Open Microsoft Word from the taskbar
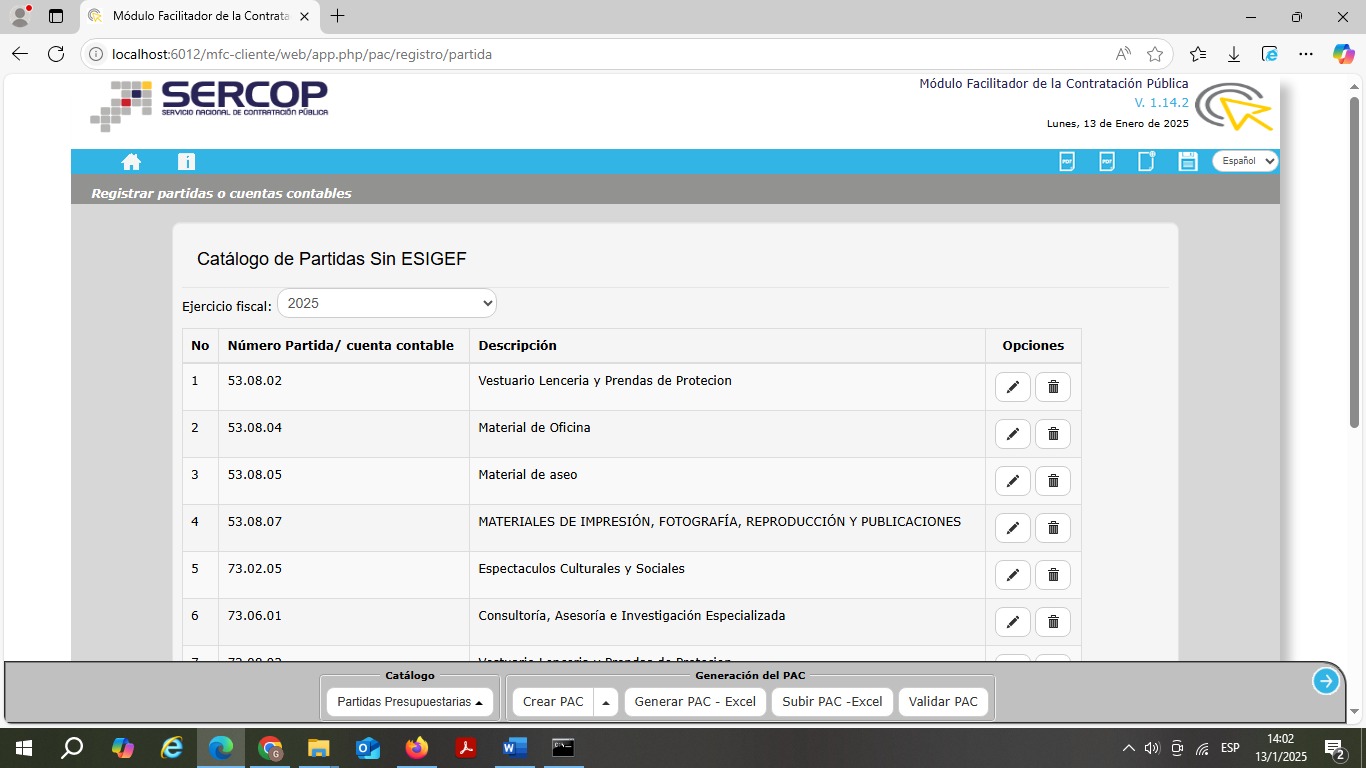1366x768 pixels. [514, 748]
